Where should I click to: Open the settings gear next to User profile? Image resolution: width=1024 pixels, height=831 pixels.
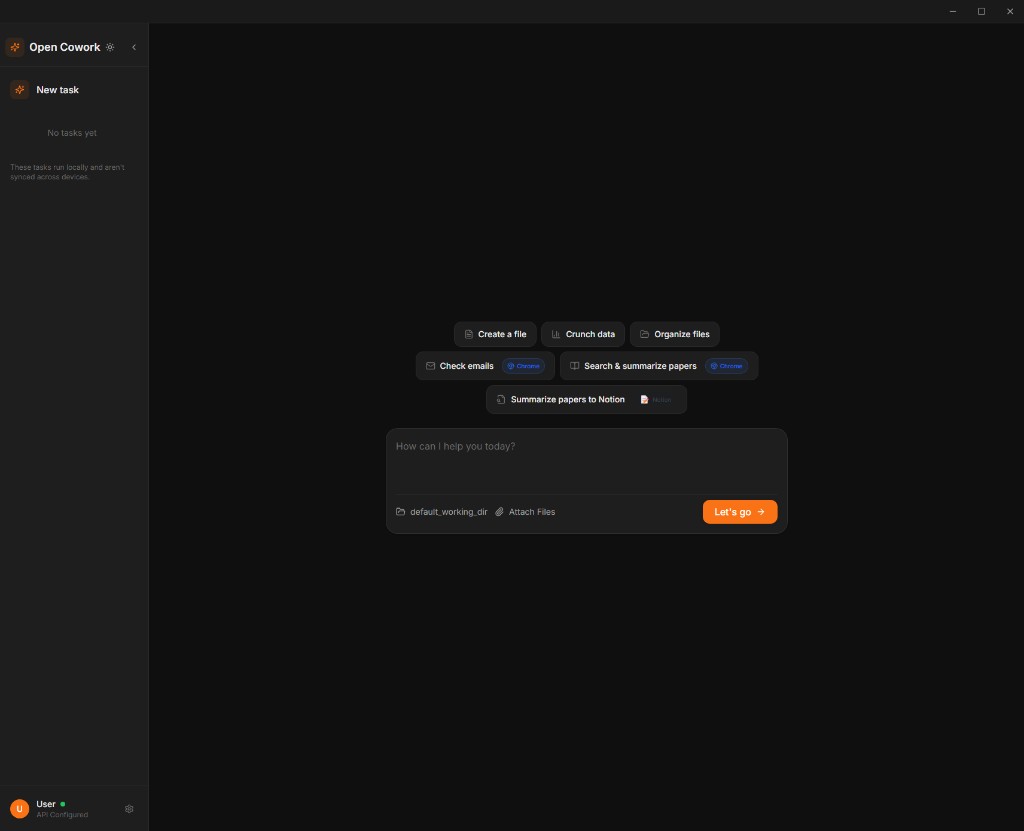tap(128, 808)
